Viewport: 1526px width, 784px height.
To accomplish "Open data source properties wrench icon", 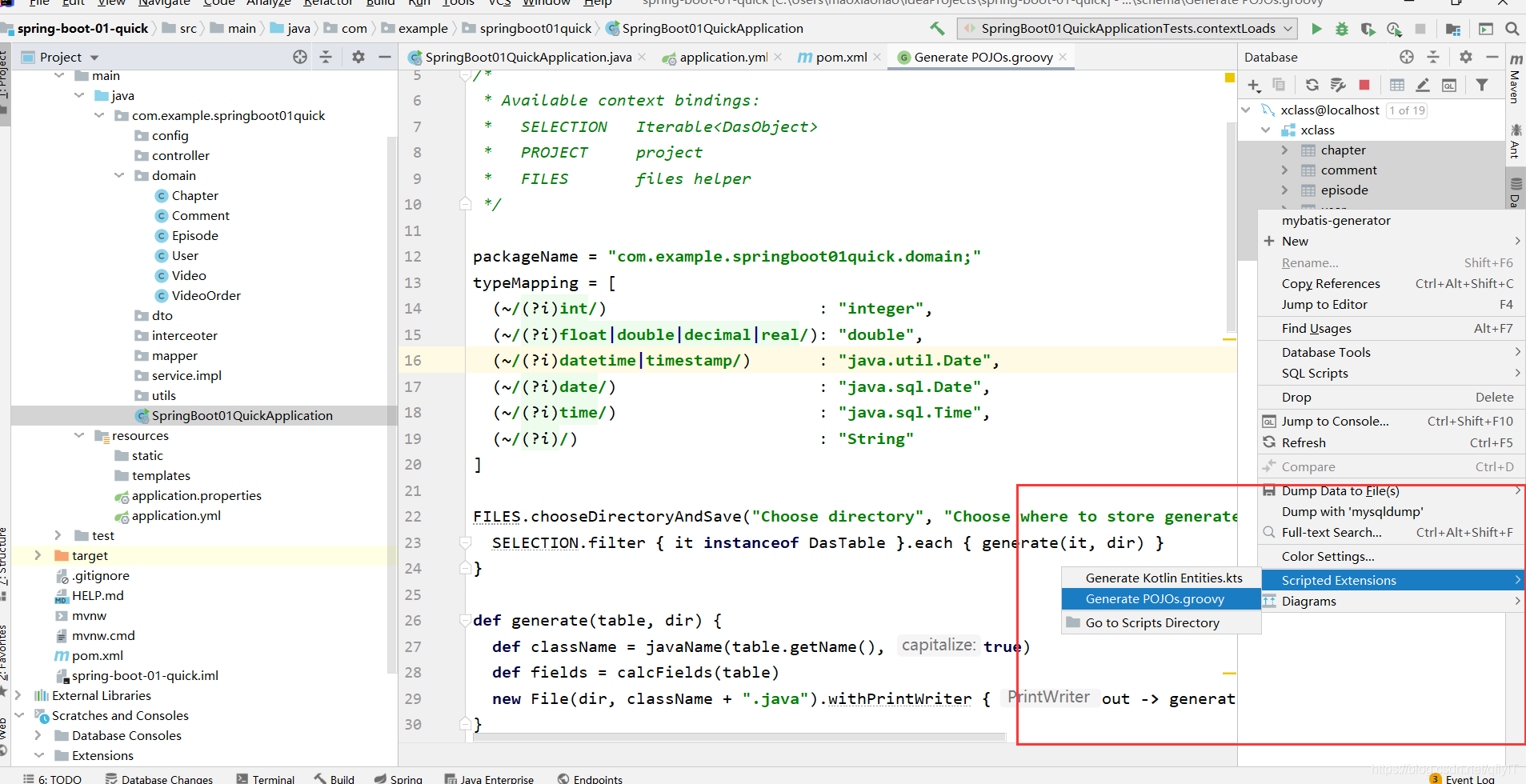I will (x=1338, y=85).
